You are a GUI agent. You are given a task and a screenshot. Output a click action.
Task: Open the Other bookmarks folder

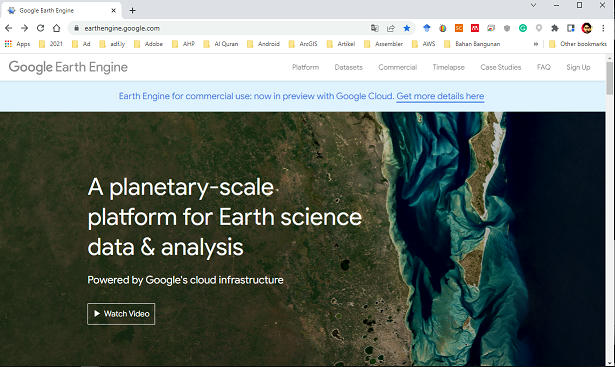click(x=578, y=44)
